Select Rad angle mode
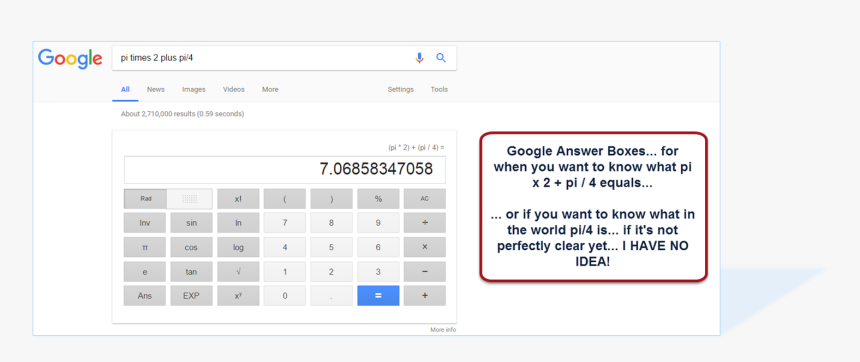Viewport: 860px width, 362px height. coord(146,199)
